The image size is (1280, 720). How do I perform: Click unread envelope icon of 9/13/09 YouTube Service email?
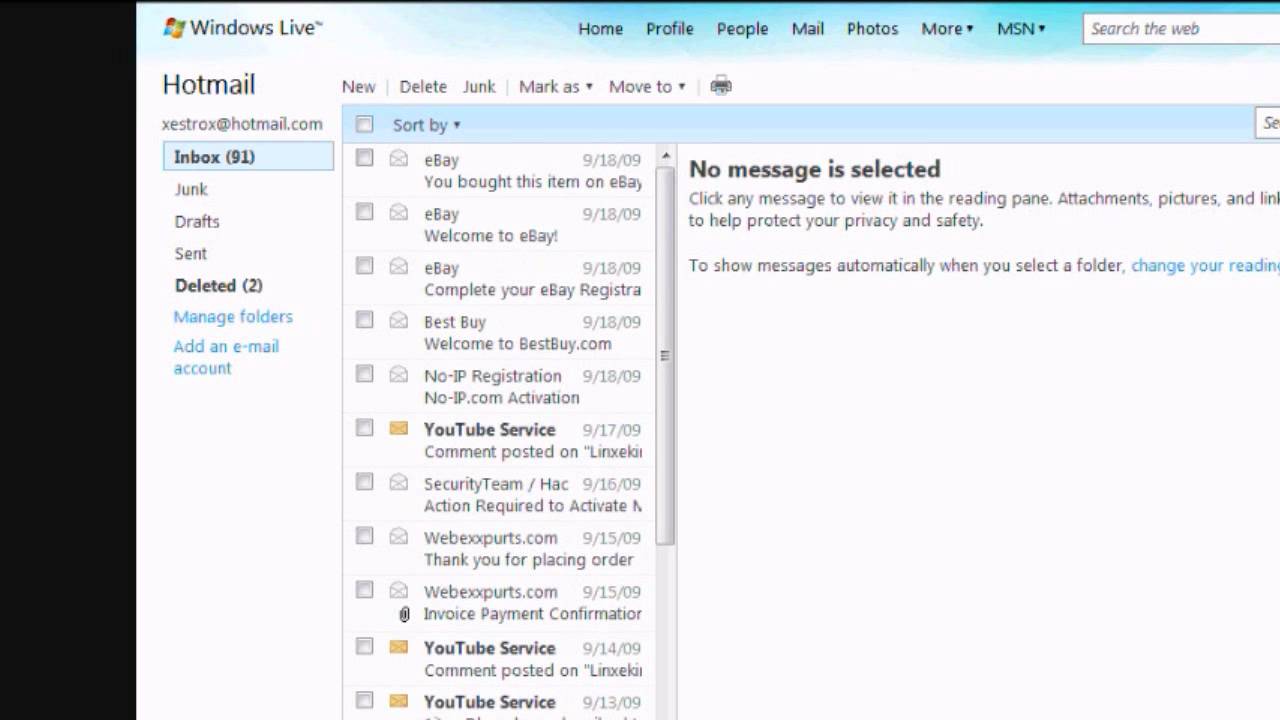[399, 701]
